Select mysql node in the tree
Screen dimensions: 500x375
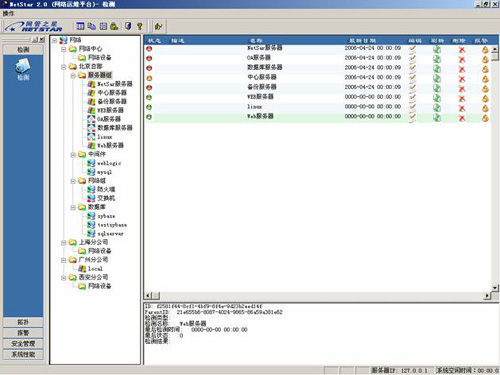point(104,172)
